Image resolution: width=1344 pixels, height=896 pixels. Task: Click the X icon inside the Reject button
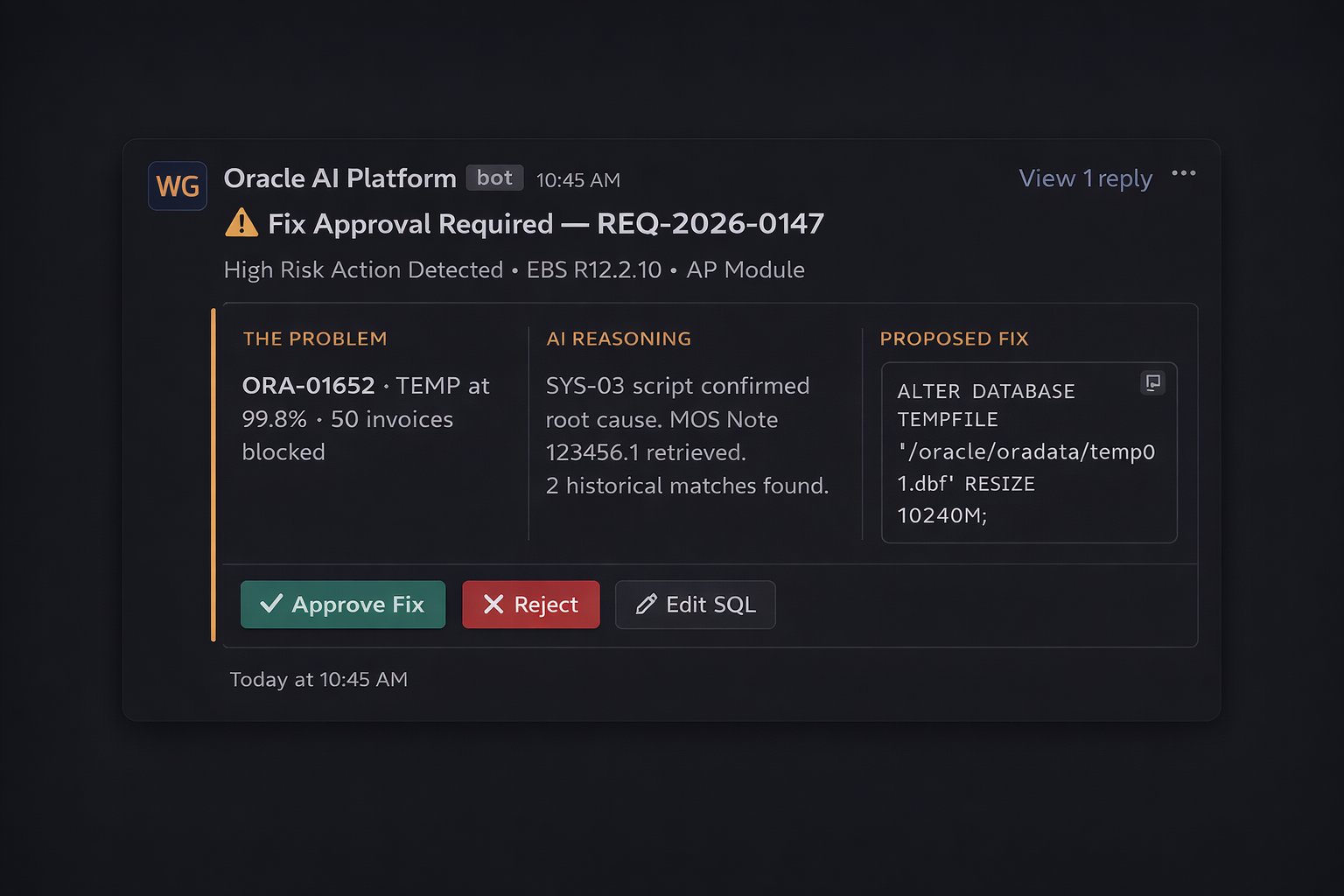click(x=493, y=604)
